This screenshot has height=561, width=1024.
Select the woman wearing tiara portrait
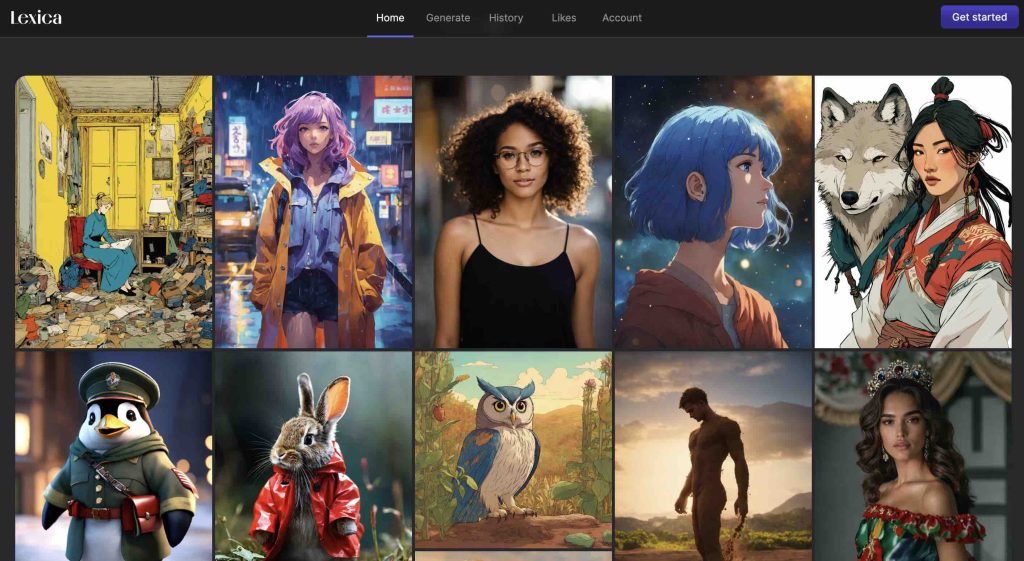[x=913, y=456]
